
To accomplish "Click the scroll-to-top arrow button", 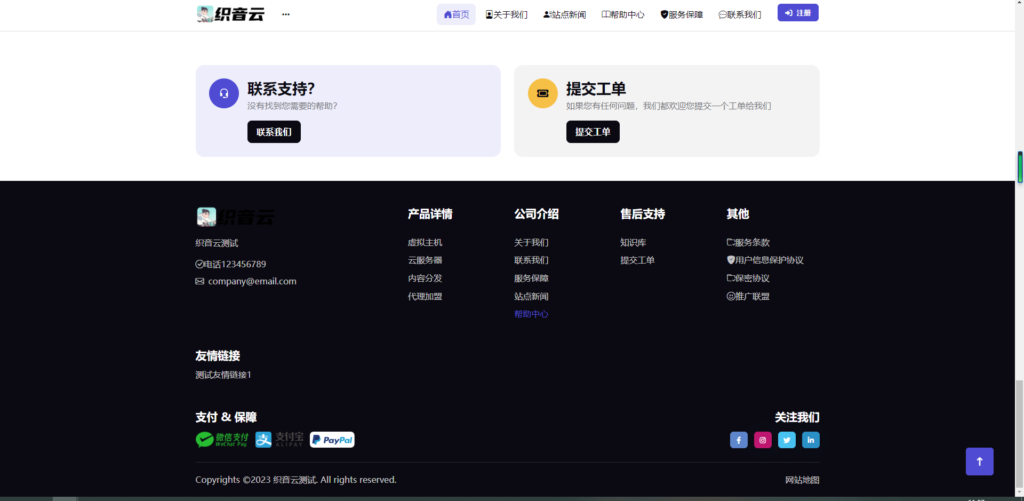I will click(979, 461).
